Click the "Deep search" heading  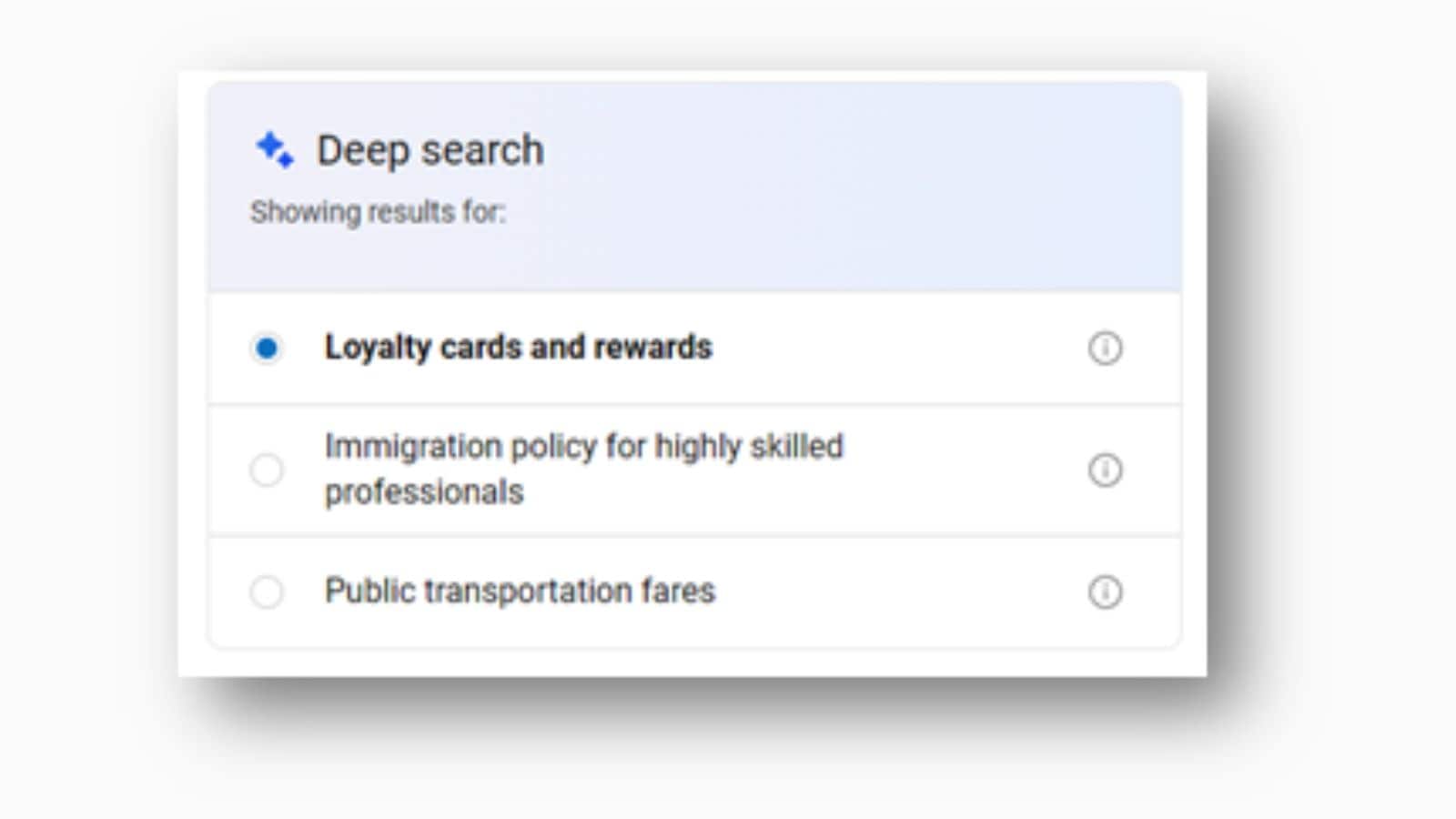430,150
